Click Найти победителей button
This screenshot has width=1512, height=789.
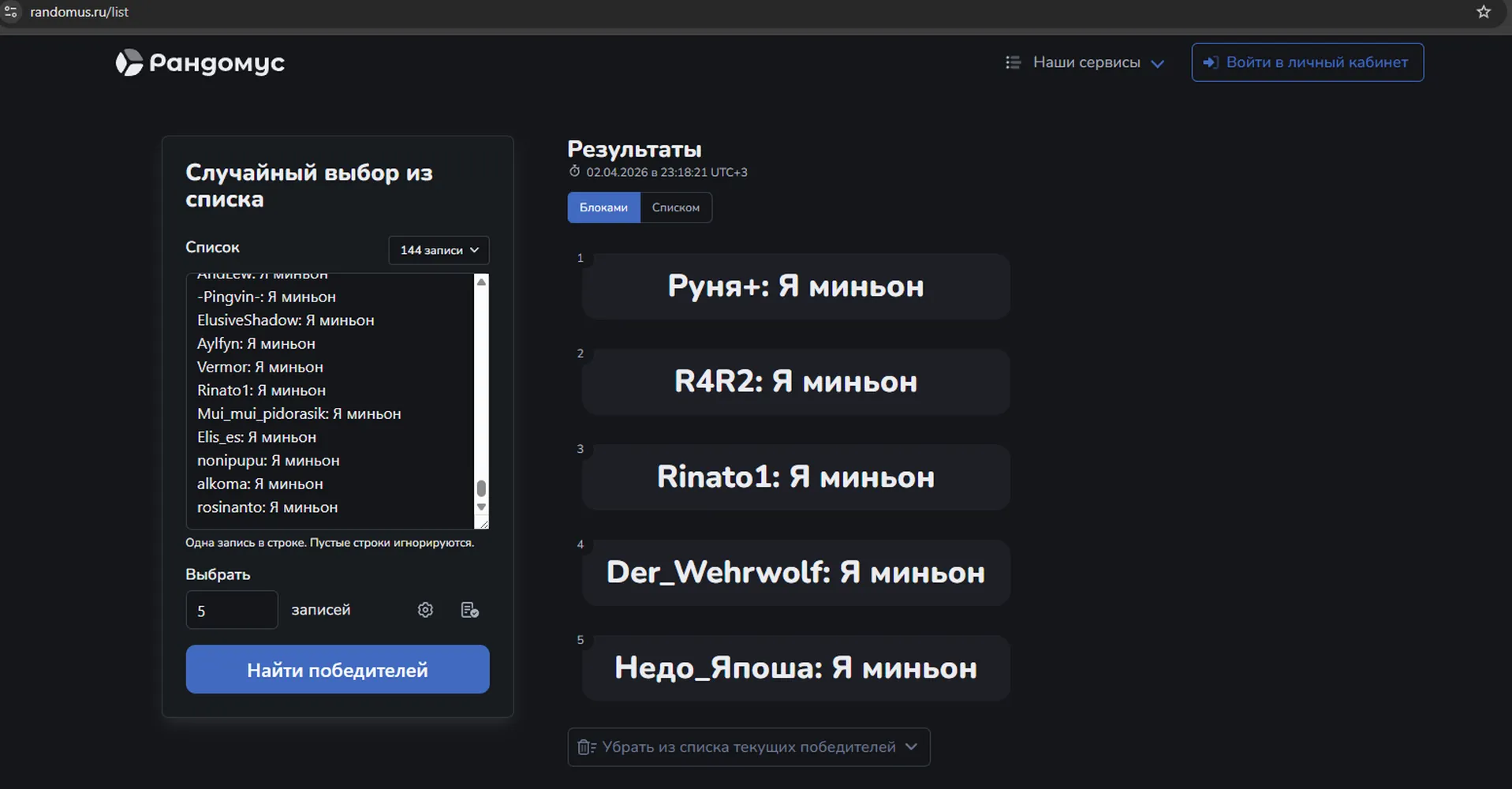(x=338, y=670)
